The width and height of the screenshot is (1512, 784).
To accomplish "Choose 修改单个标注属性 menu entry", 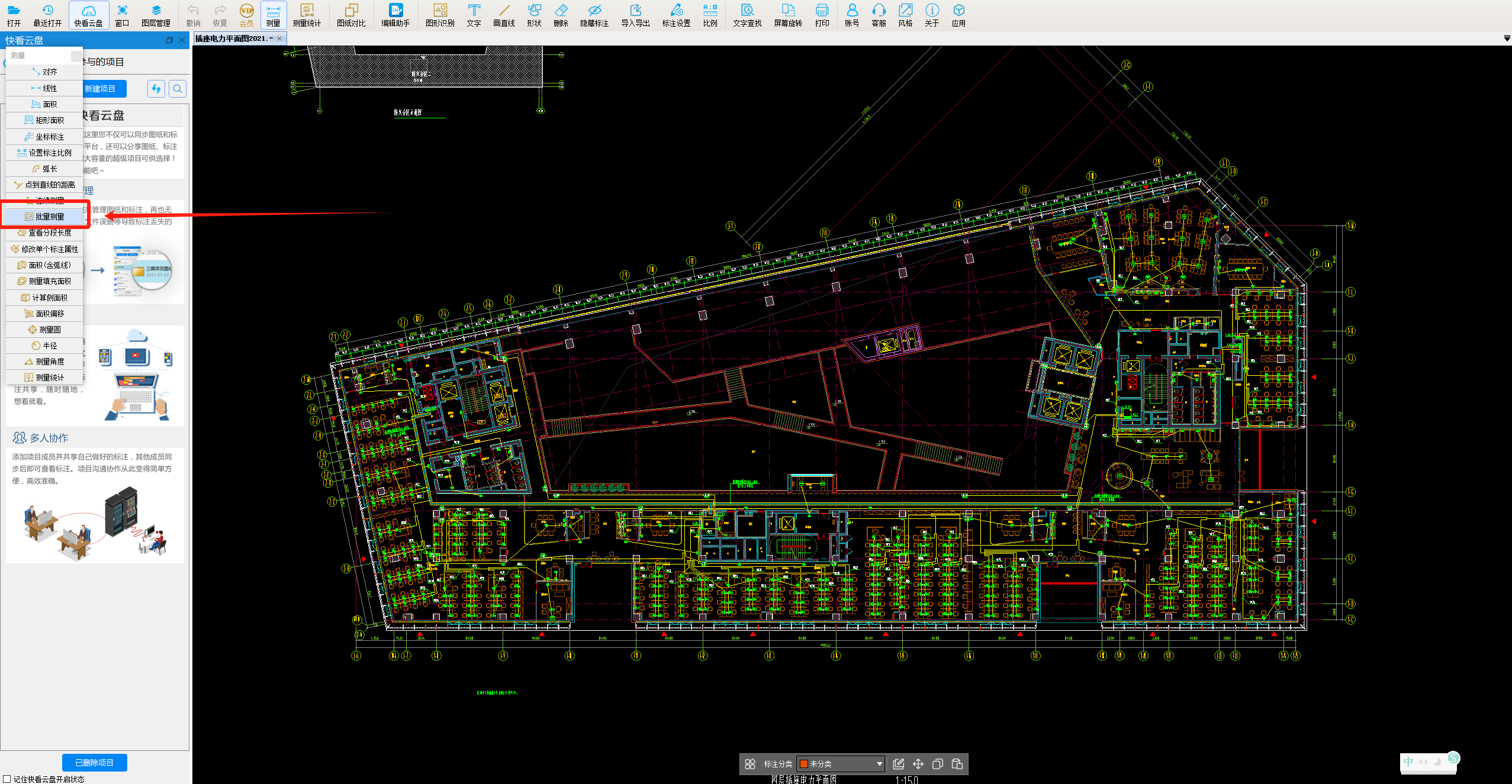I will point(44,249).
